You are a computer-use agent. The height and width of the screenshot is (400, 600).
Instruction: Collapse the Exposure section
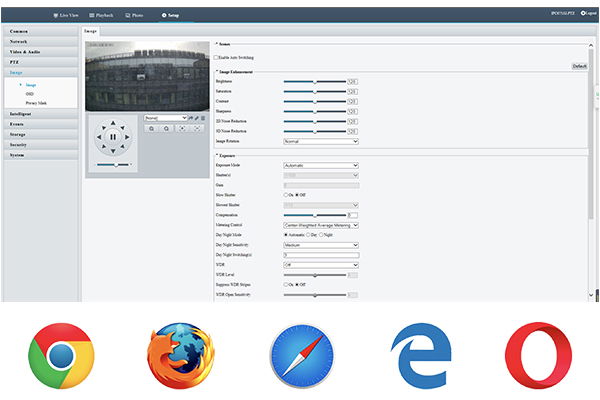click(217, 155)
